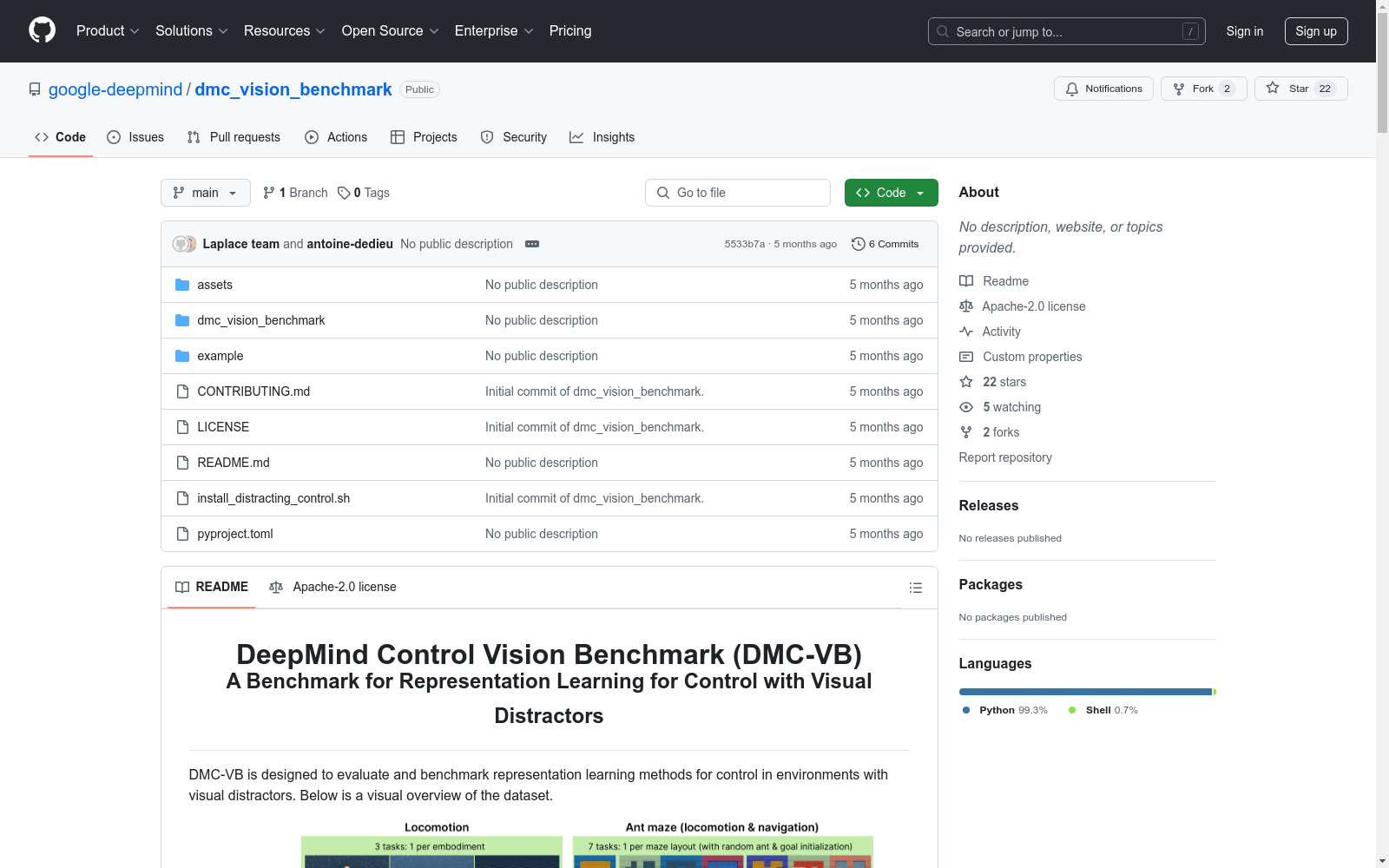Click the blue Python language dot
This screenshot has height=868, width=1389.
(x=966, y=710)
